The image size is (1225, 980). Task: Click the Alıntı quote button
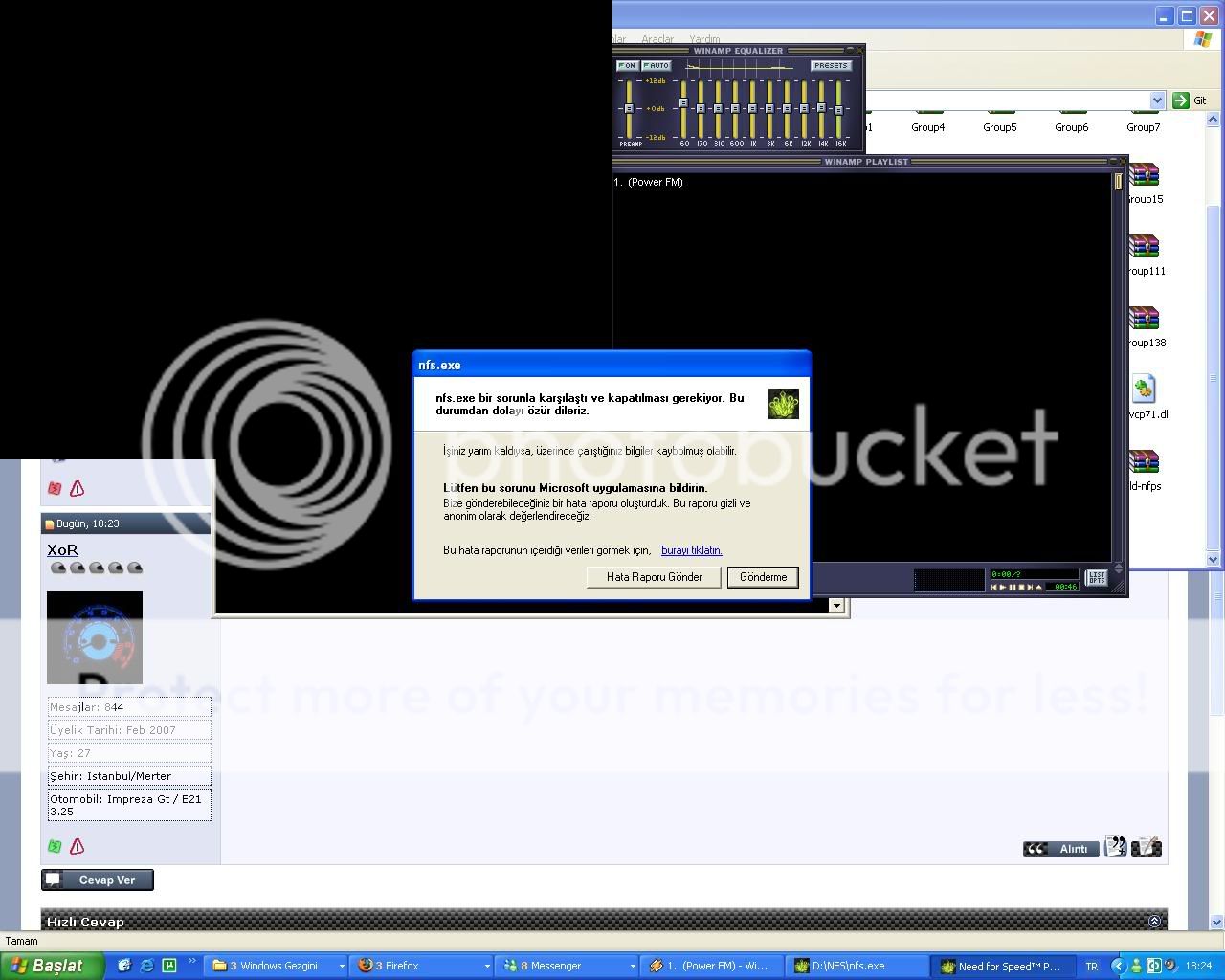click(1060, 848)
